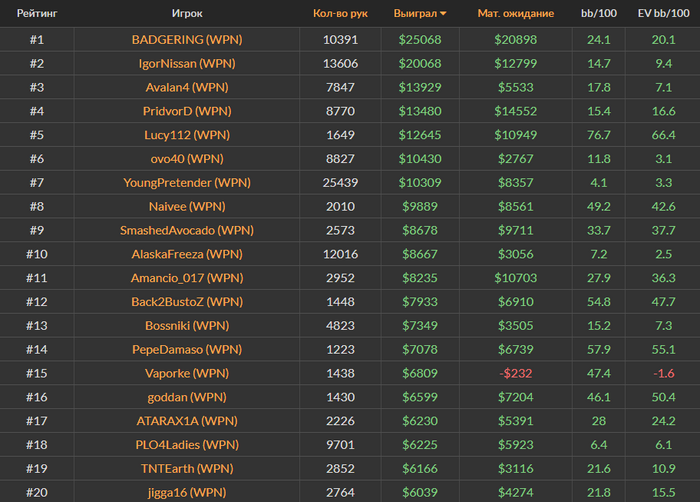This screenshot has height=502, width=700.
Task: Open PLO4Ladies (WPN) player page
Action: click(187, 444)
